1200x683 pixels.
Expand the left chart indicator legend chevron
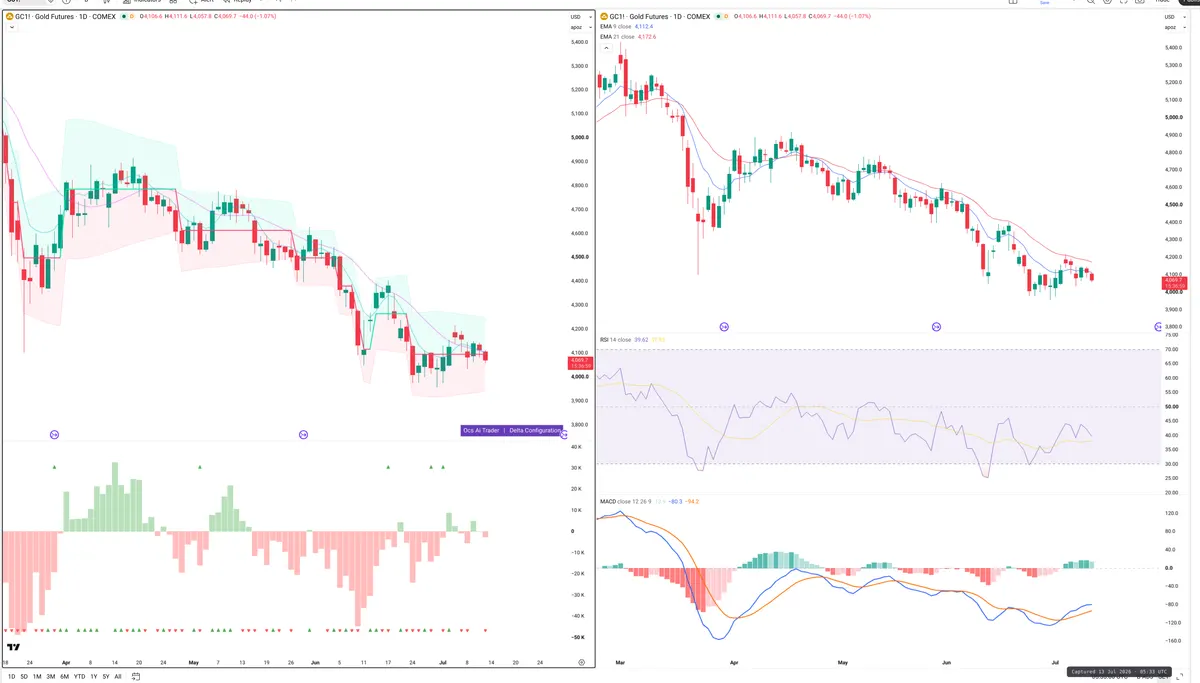(x=10, y=28)
